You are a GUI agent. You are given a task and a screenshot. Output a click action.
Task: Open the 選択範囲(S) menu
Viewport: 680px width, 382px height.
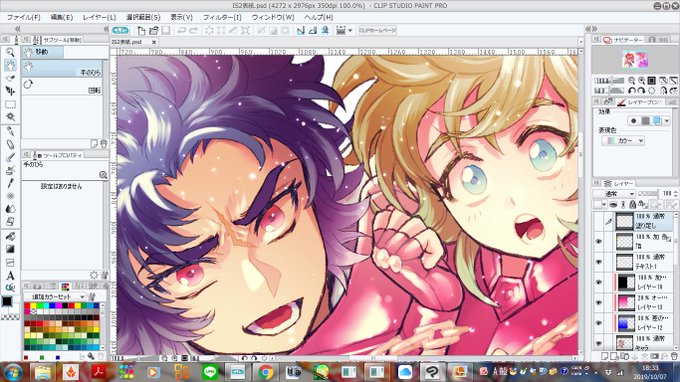[x=143, y=17]
